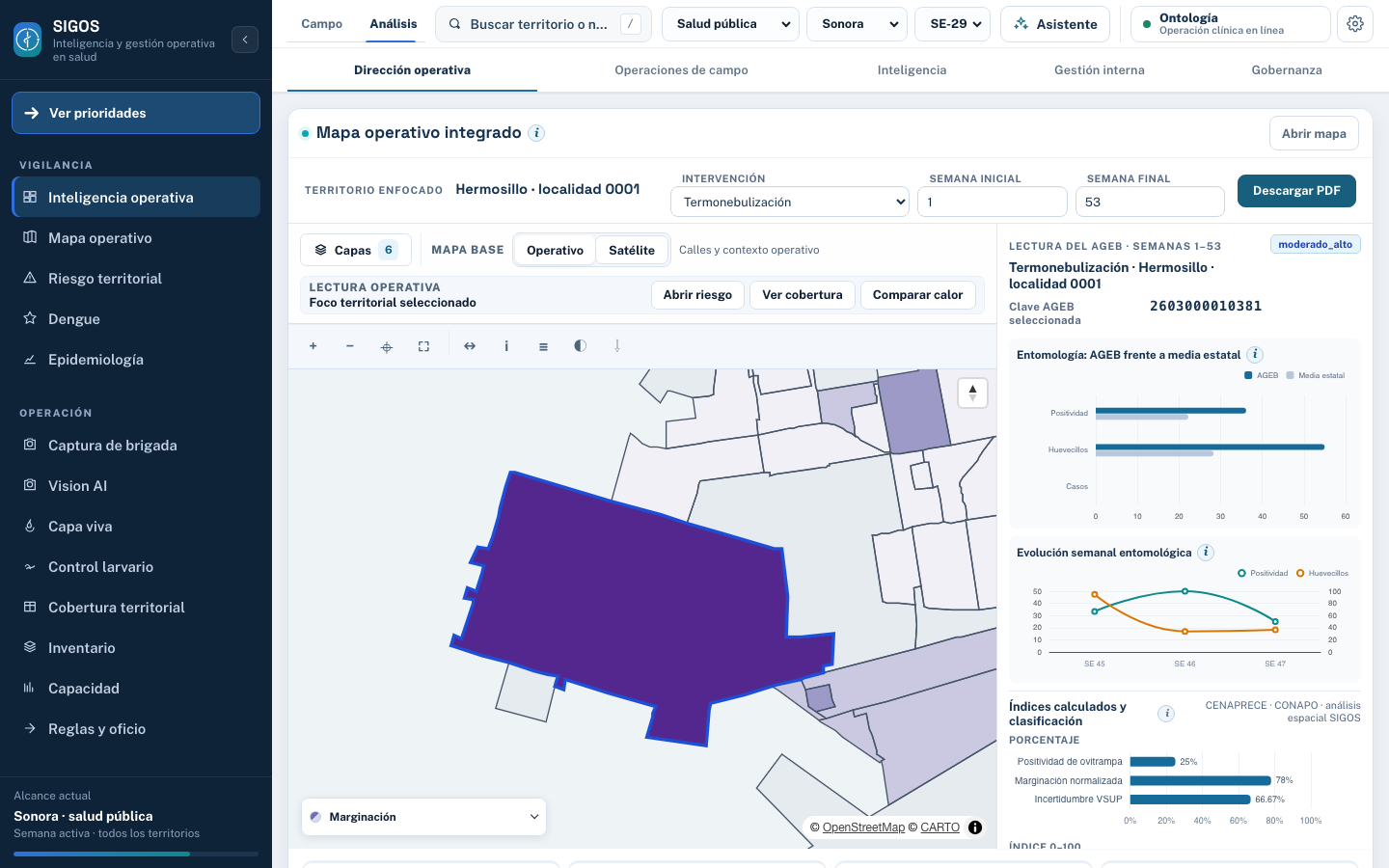Expand Capas layers panel

pyautogui.click(x=356, y=250)
